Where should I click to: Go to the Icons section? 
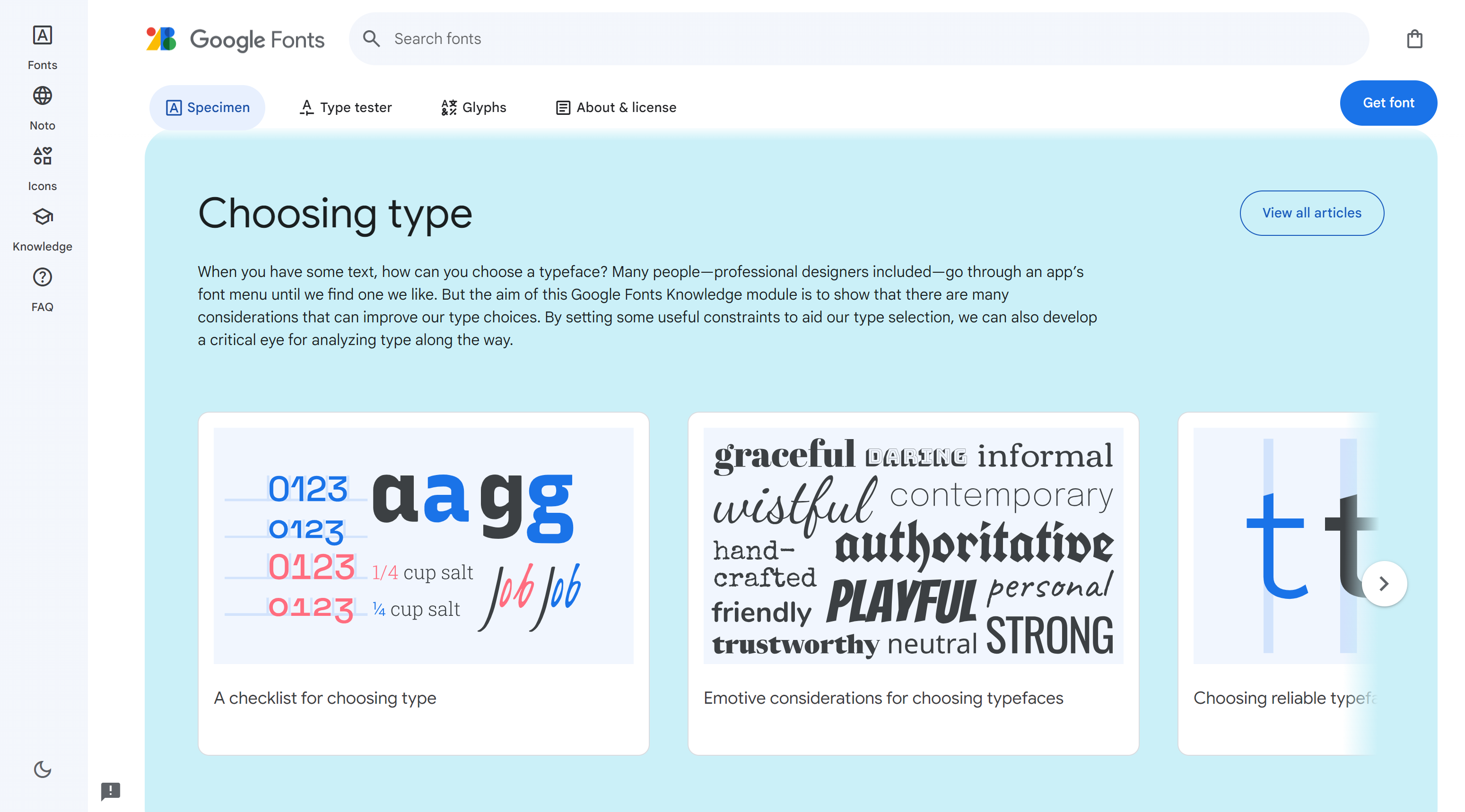[x=42, y=168]
